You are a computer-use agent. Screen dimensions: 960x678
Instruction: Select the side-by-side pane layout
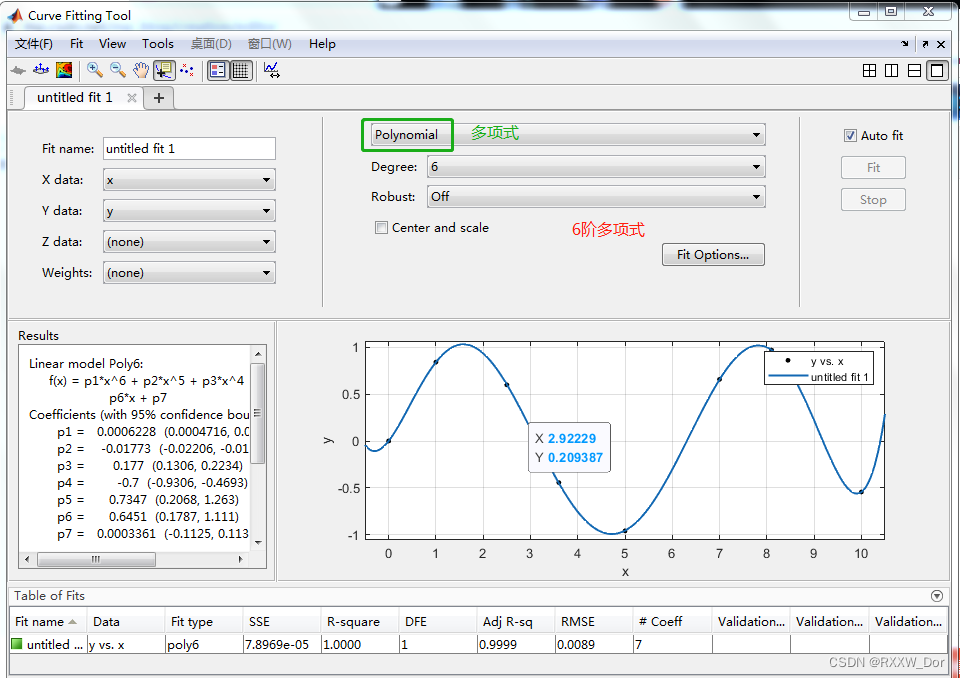pyautogui.click(x=889, y=70)
